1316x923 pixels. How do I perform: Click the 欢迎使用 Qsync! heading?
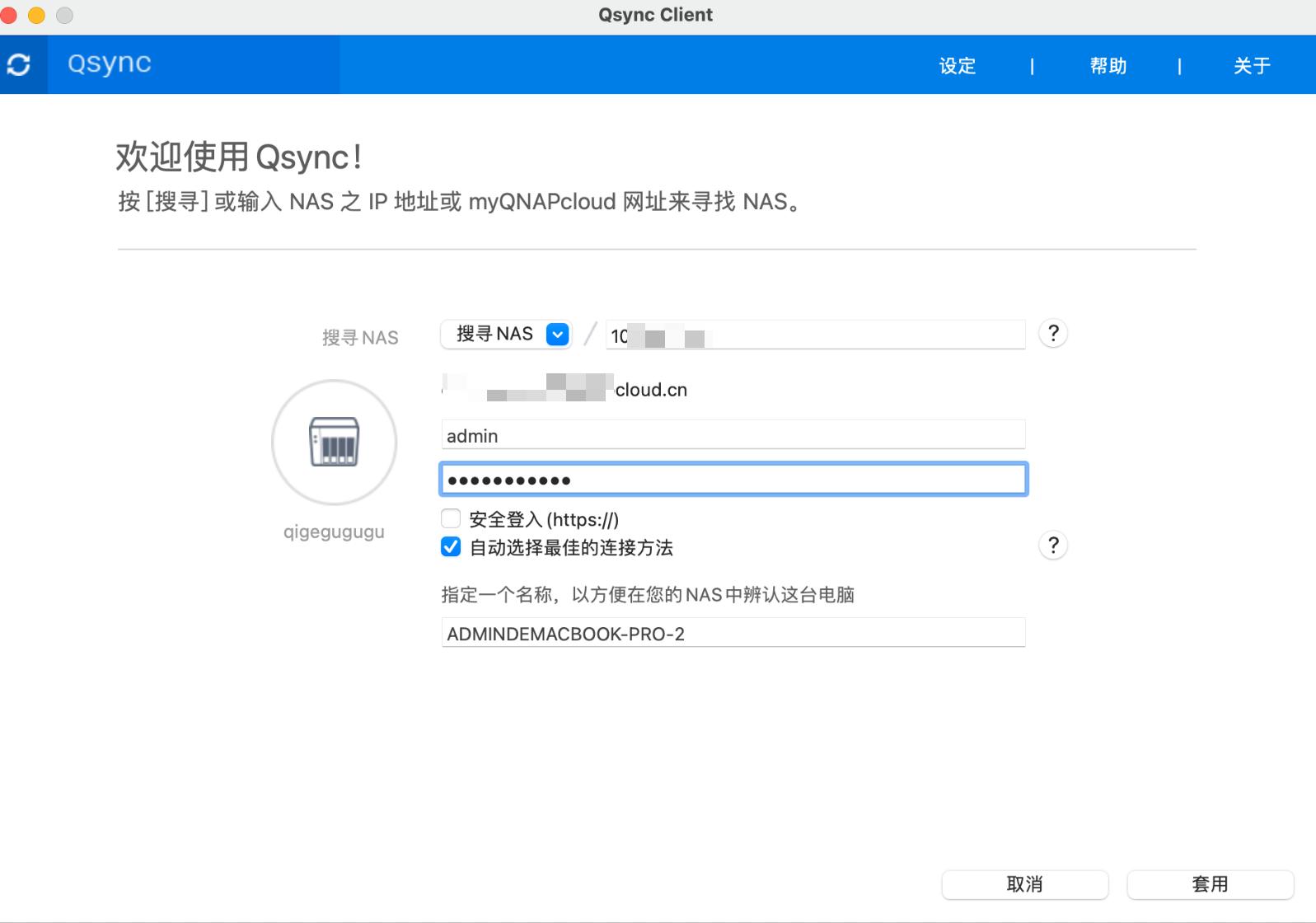tap(239, 157)
